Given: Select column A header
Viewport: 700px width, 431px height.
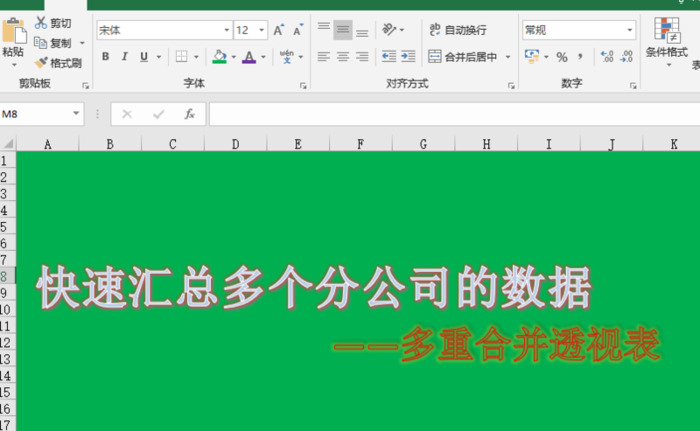Looking at the screenshot, I should 47,144.
